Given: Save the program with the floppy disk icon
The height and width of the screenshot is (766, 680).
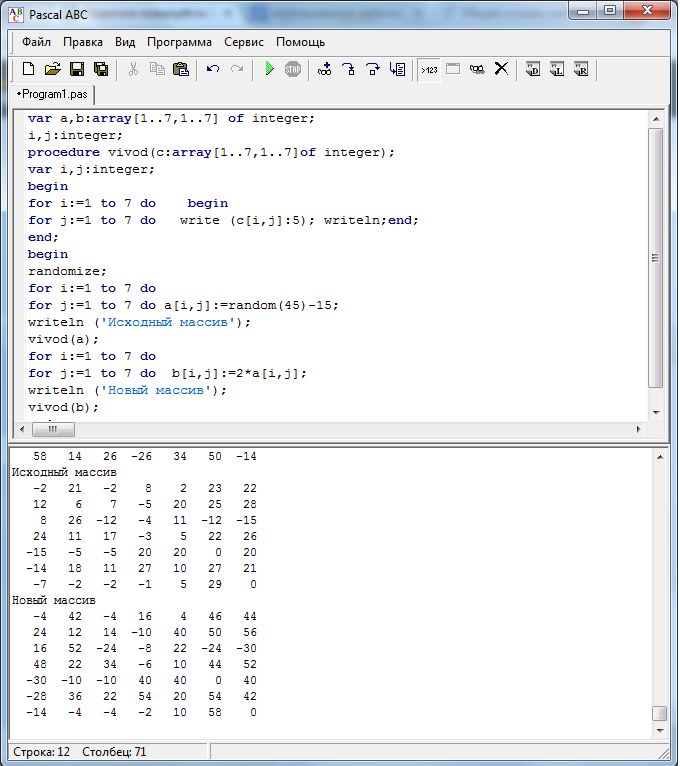Looking at the screenshot, I should click(76, 69).
